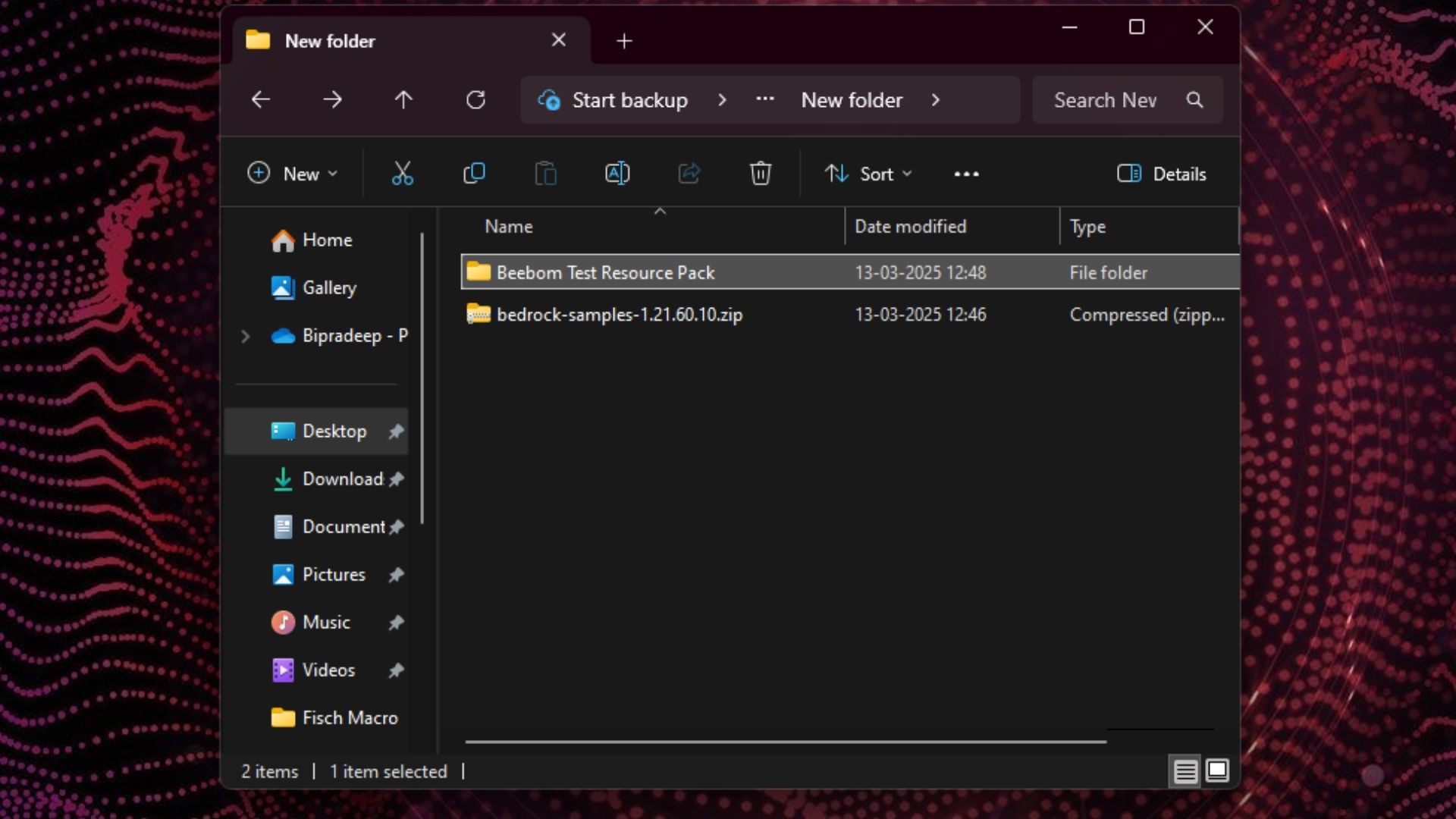This screenshot has height=819, width=1456.
Task: Select Beebom Test Resource Pack name text
Action: click(605, 272)
